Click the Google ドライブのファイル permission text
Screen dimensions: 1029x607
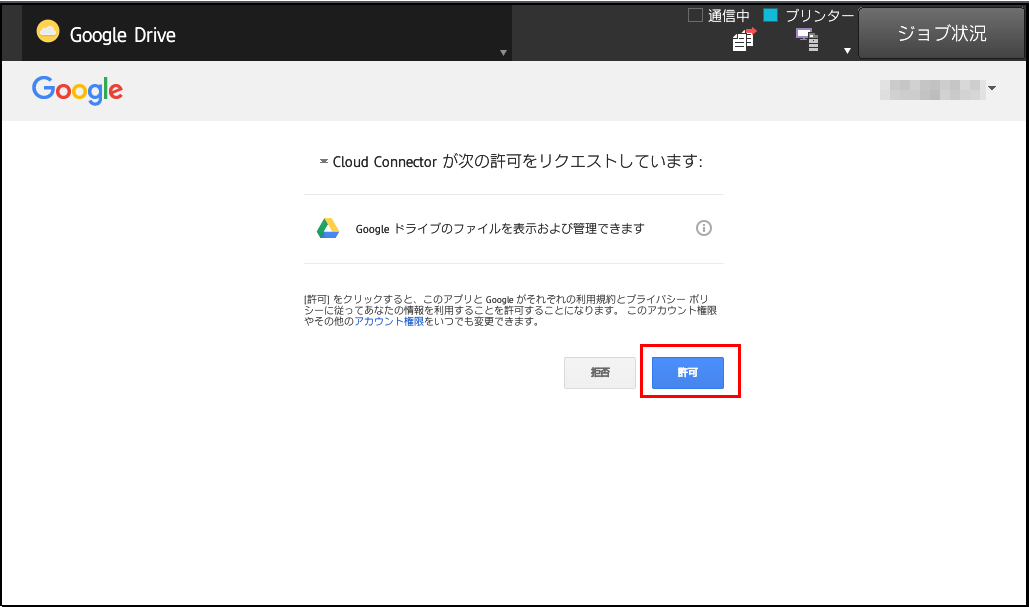[500, 228]
